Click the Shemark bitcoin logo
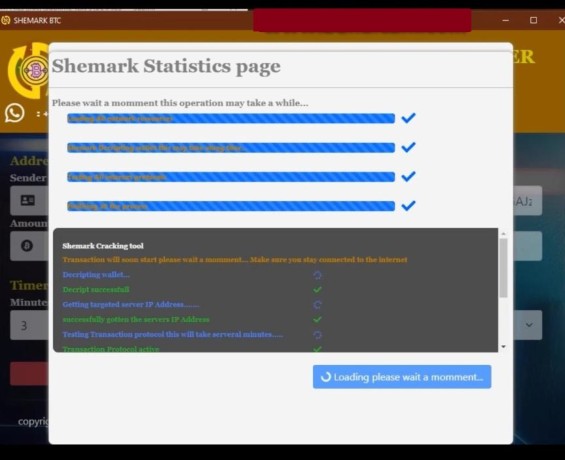565x460 pixels. click(x=29, y=71)
